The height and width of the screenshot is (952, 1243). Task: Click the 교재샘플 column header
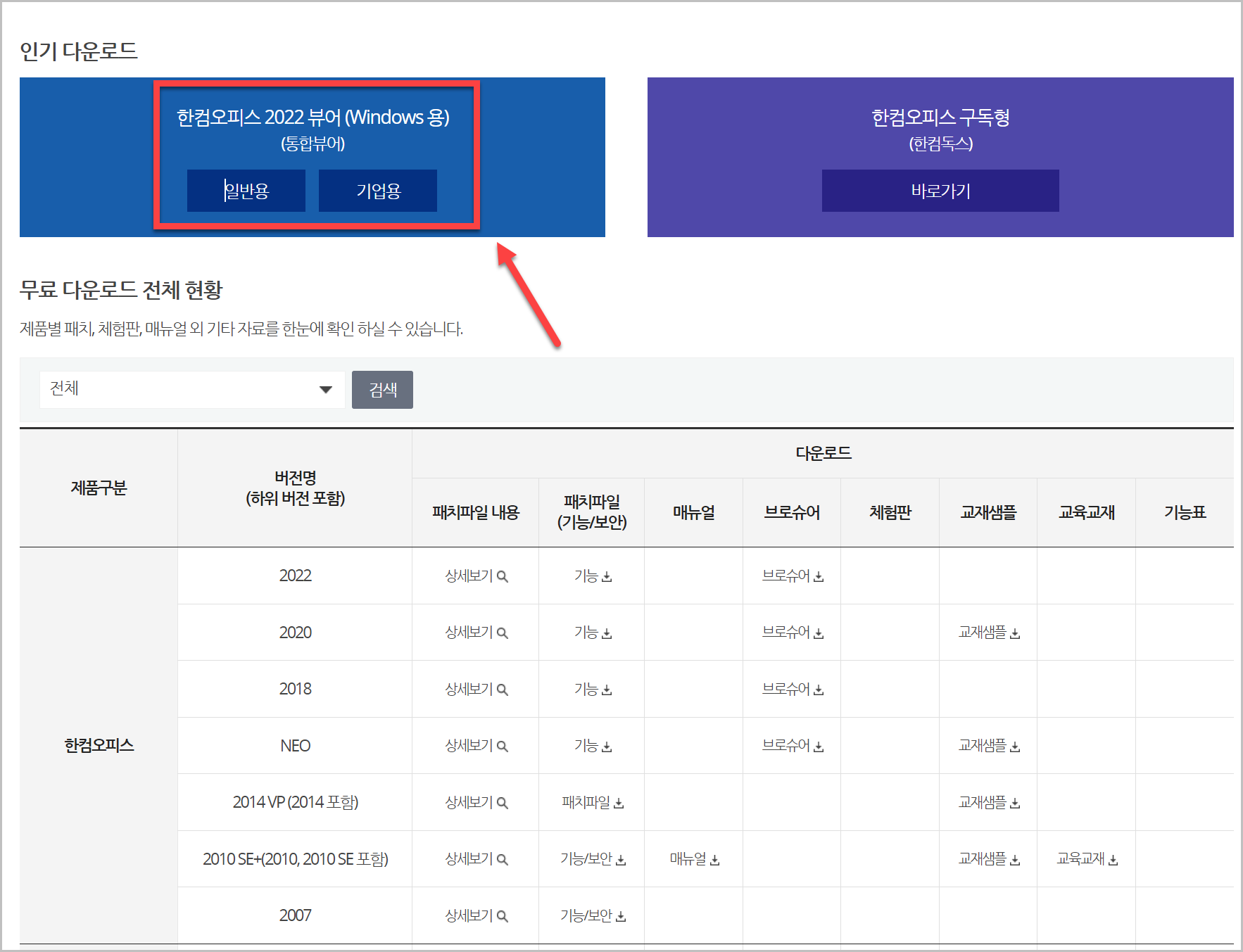[988, 512]
